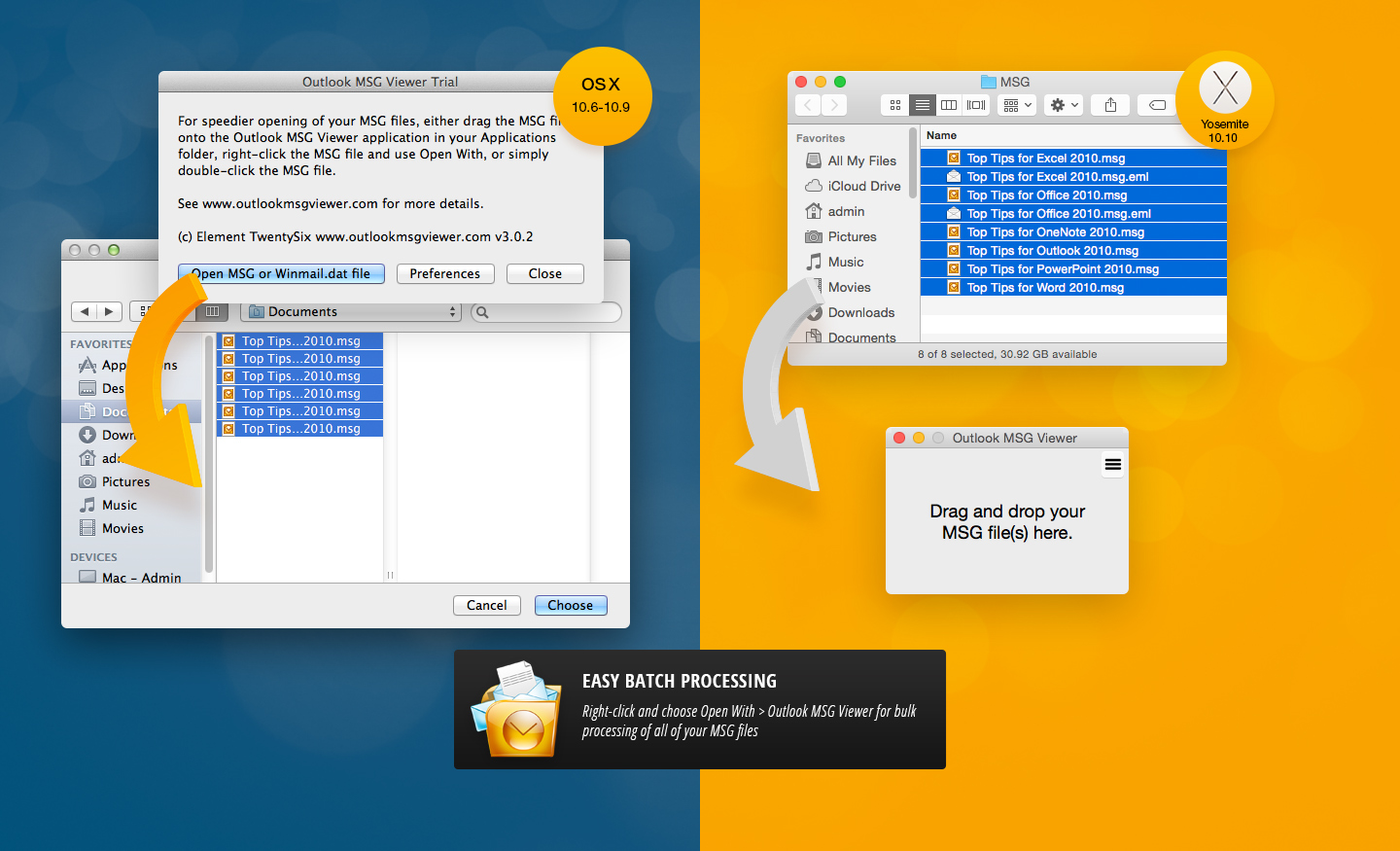Select Music in the file chooser sidebar

pyautogui.click(x=108, y=505)
